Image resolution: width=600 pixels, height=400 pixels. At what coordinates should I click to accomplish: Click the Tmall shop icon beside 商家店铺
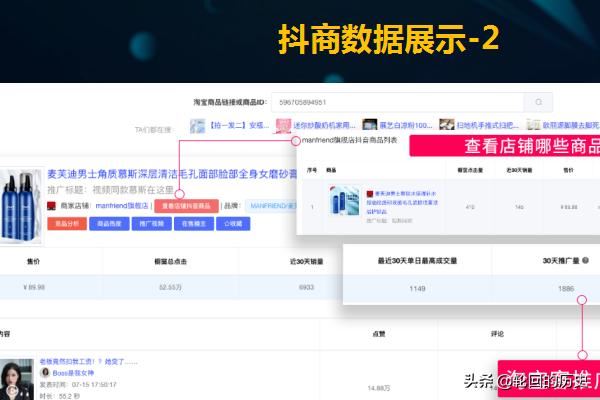tap(52, 205)
